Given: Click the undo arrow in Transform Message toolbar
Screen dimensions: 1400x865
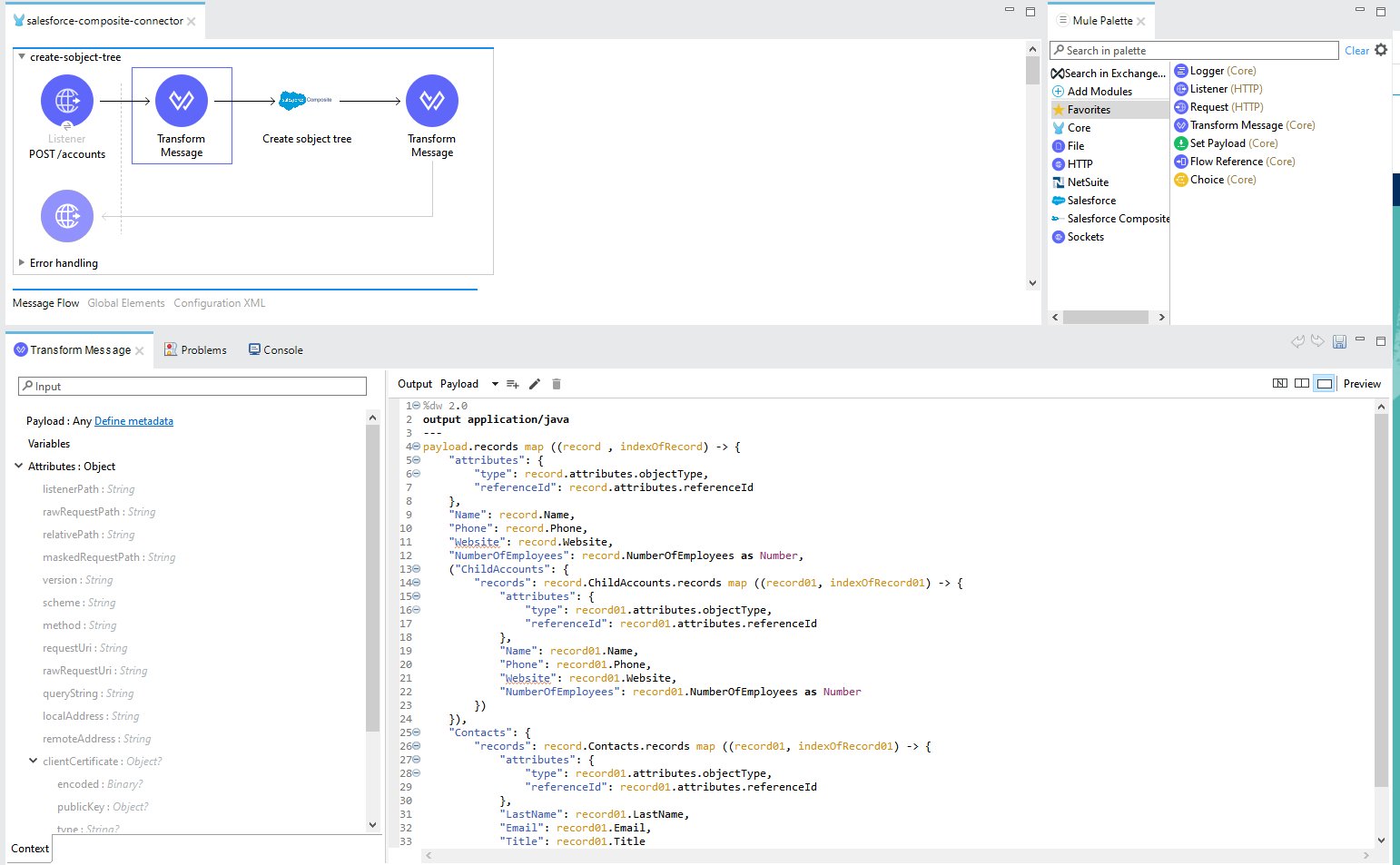Looking at the screenshot, I should (x=1297, y=341).
